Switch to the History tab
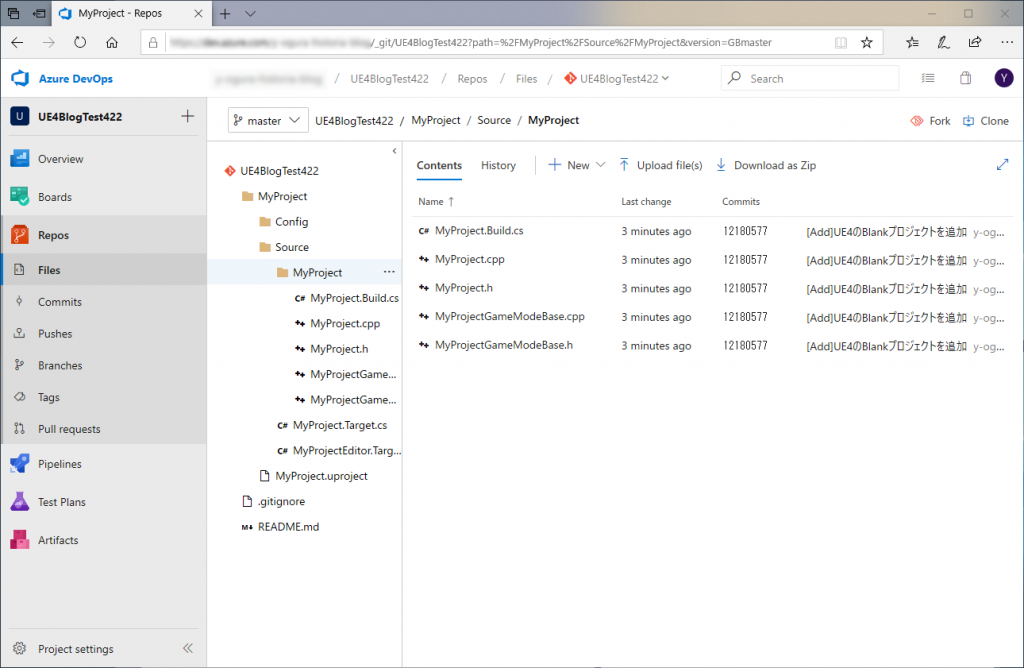This screenshot has width=1024, height=668. (x=498, y=165)
